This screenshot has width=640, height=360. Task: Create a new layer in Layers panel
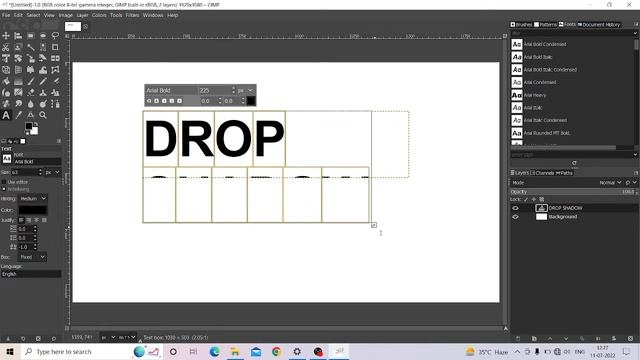518,338
